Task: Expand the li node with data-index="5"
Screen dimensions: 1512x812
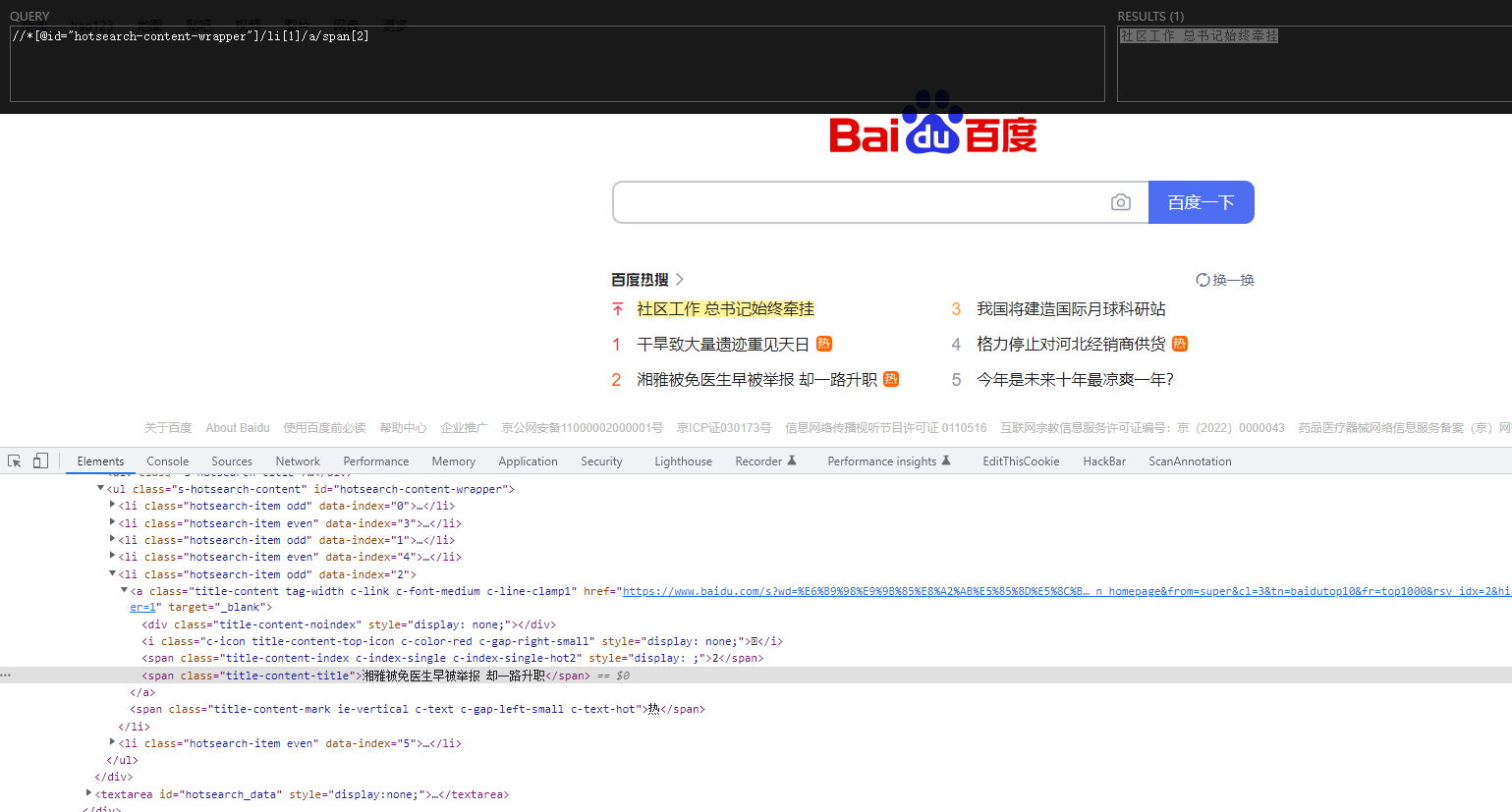Action: point(112,743)
